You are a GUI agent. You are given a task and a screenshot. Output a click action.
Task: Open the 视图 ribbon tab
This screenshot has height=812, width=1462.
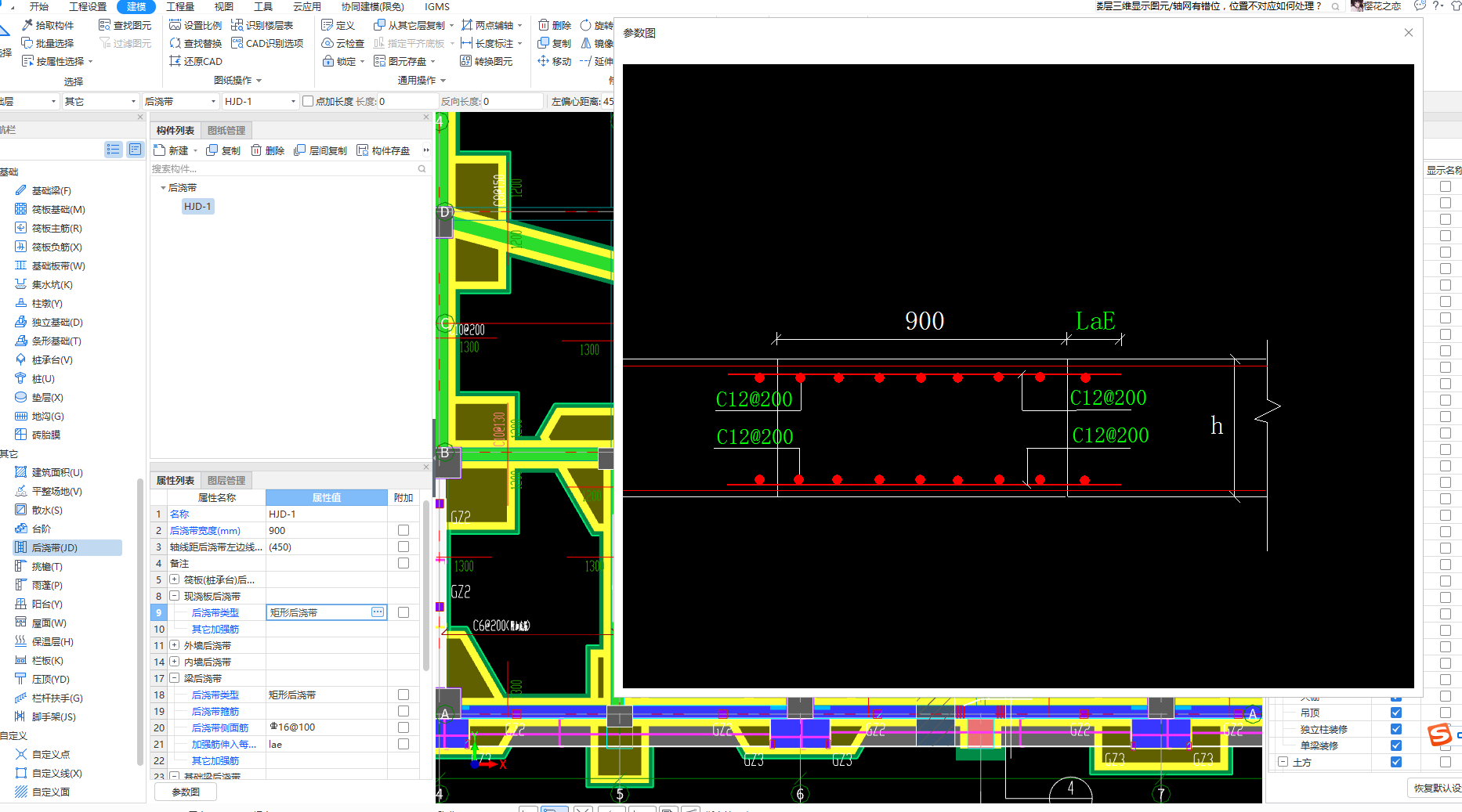[224, 6]
